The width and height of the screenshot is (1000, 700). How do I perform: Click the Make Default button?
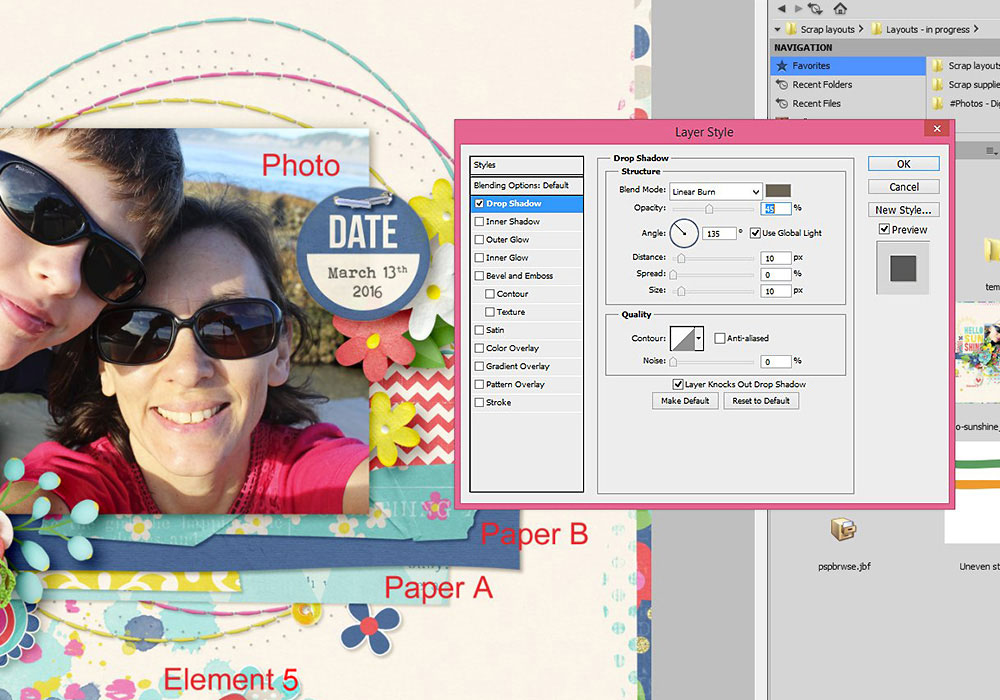[x=685, y=401]
